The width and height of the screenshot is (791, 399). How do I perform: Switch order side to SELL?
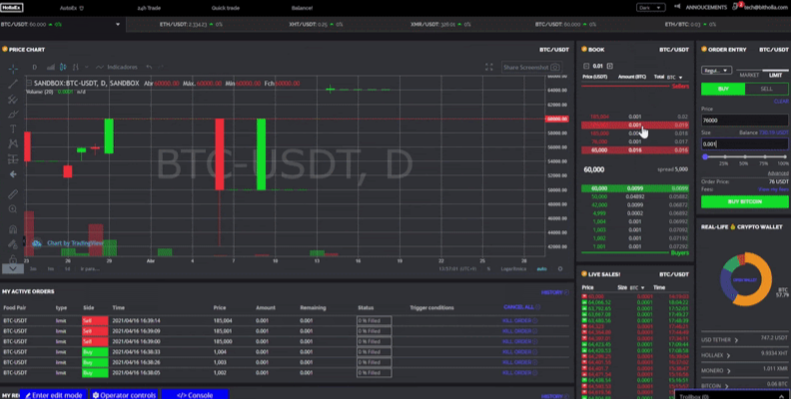766,89
